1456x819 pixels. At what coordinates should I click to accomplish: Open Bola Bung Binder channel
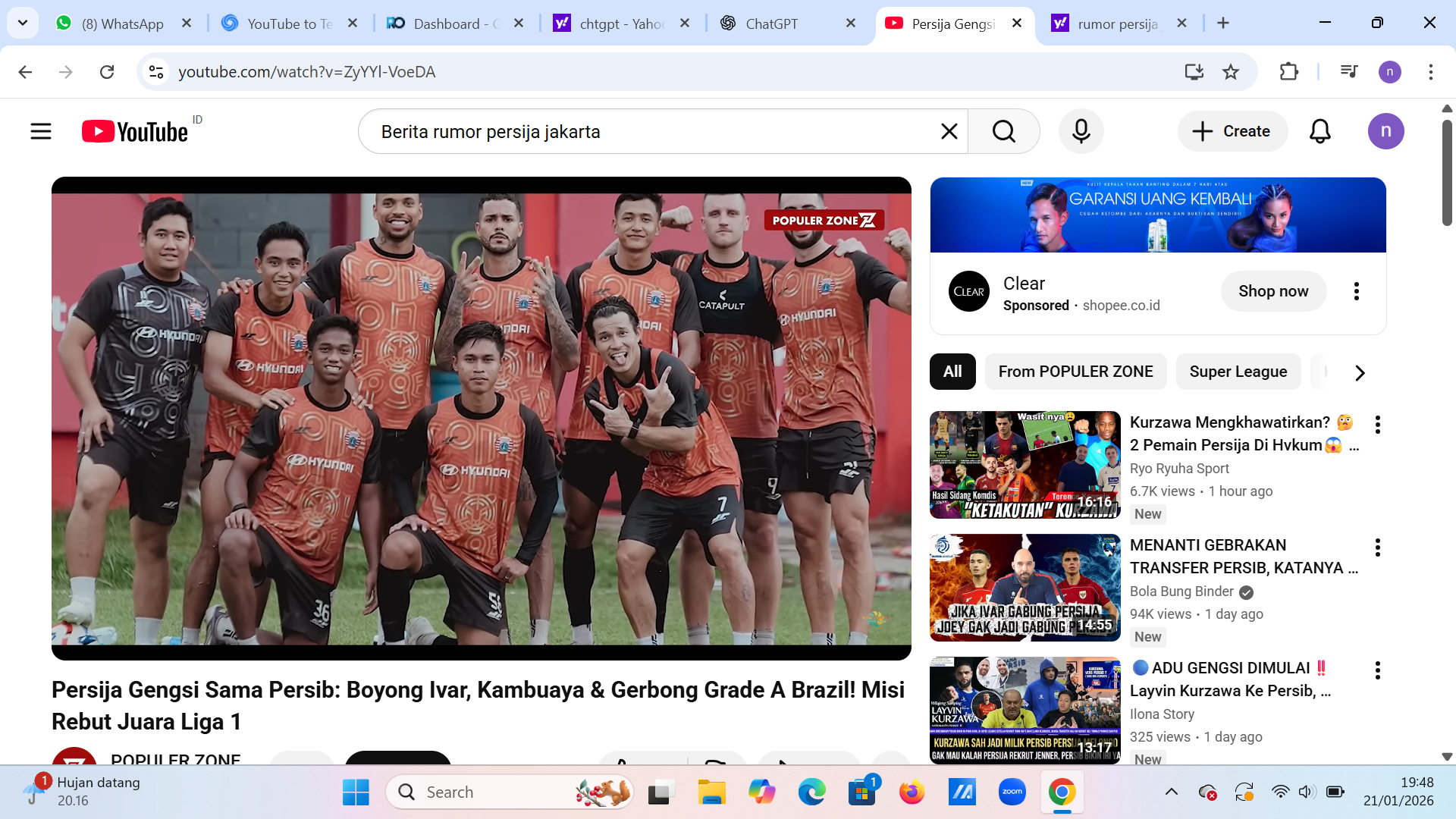coord(1181,591)
